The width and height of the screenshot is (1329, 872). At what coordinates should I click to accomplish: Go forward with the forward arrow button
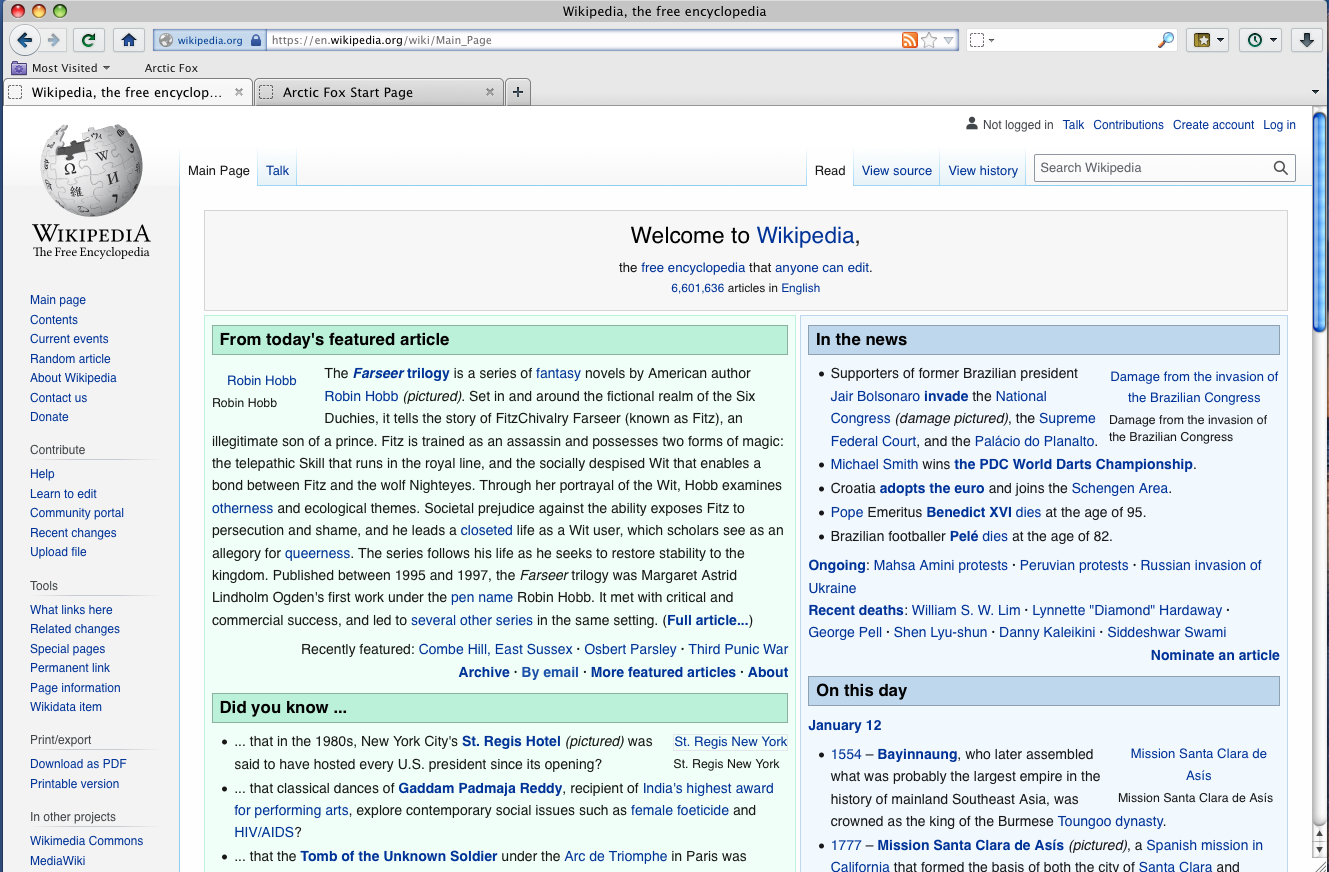point(53,40)
